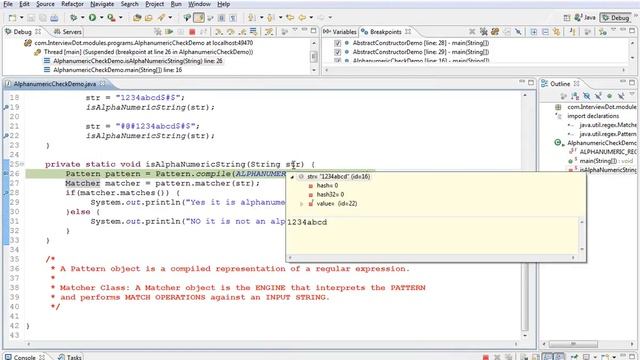Click Step Return in Debug toolbar
640x360 pixels.
coord(242,31)
